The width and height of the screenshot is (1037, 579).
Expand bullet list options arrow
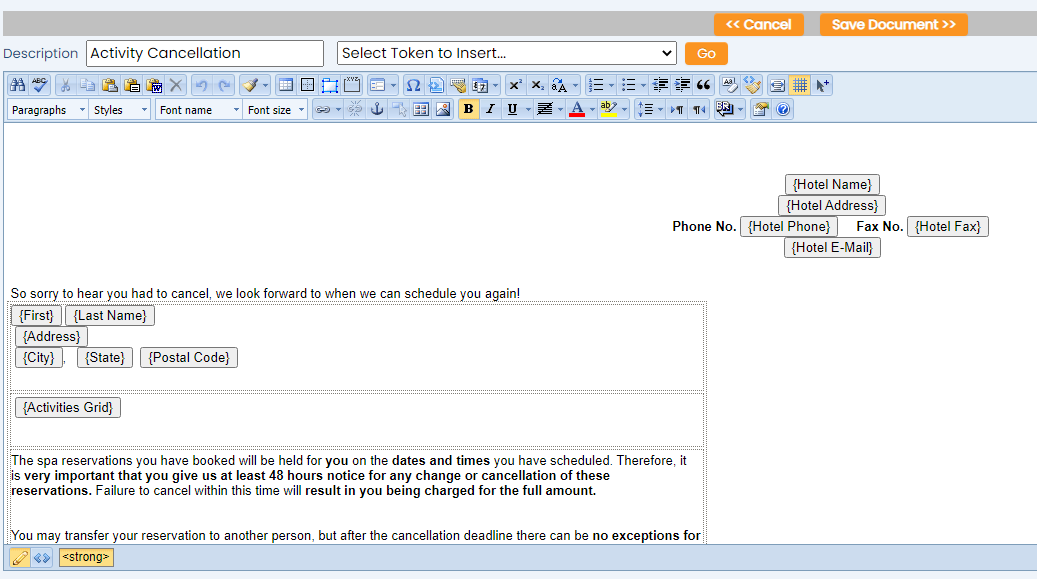click(x=643, y=85)
